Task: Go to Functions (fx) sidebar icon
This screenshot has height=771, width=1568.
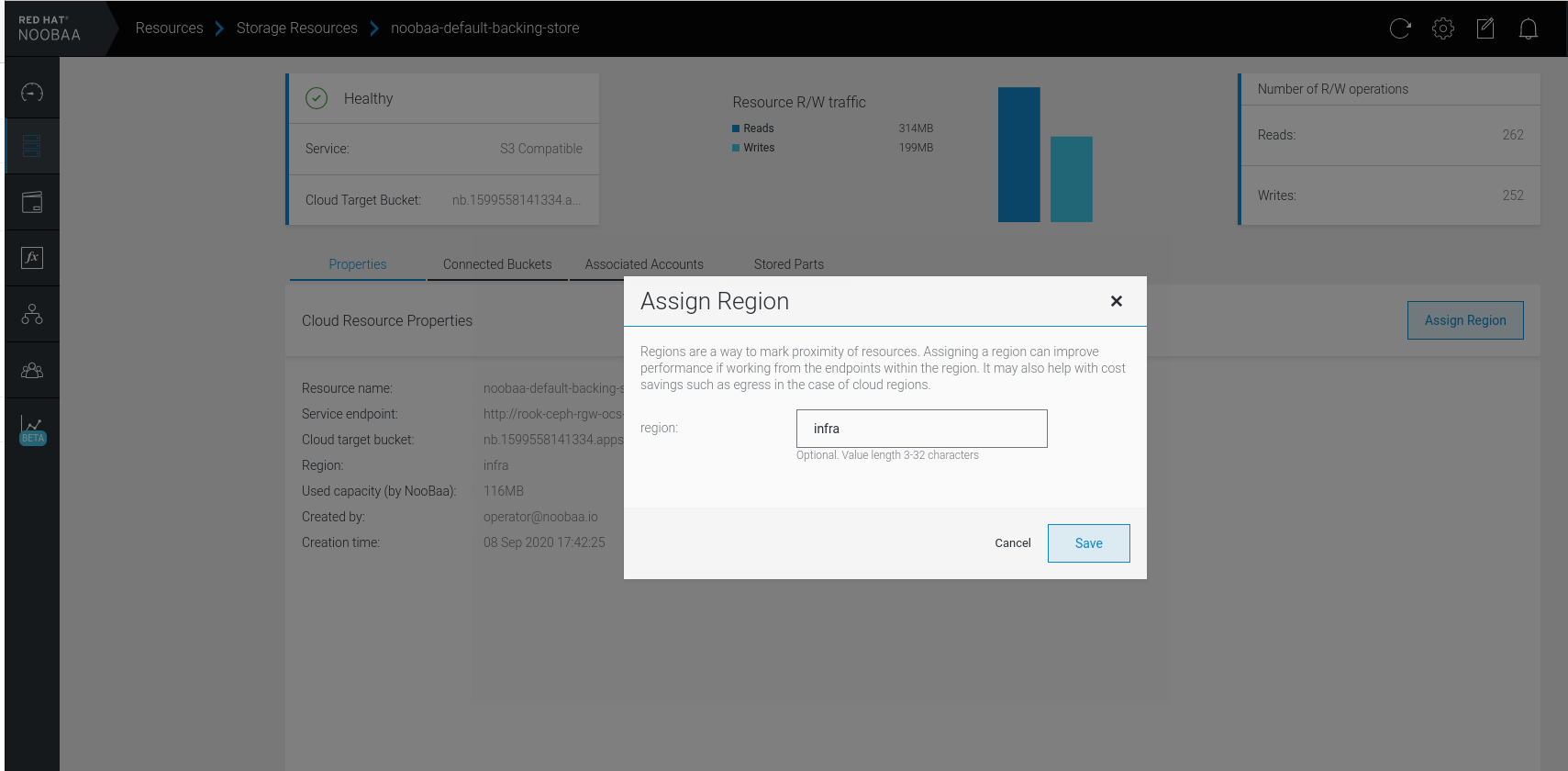Action: point(32,258)
